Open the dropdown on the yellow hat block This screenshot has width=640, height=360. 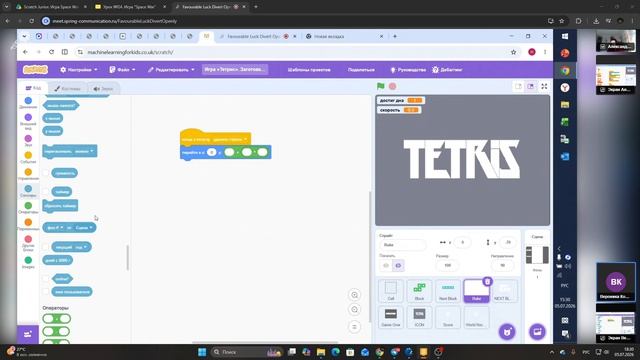click(x=245, y=139)
